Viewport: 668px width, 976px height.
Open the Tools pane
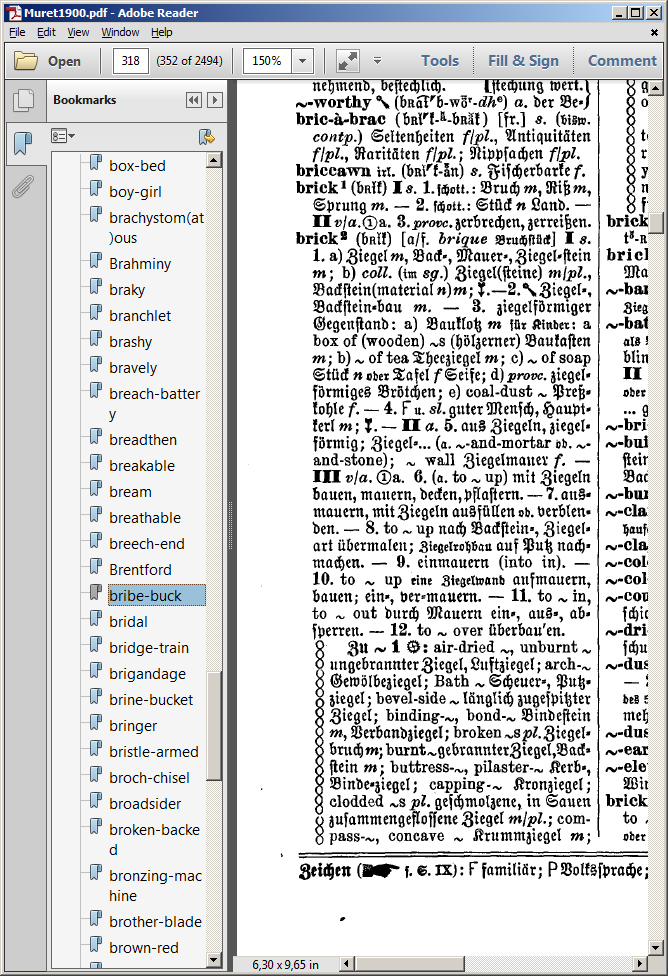[440, 61]
